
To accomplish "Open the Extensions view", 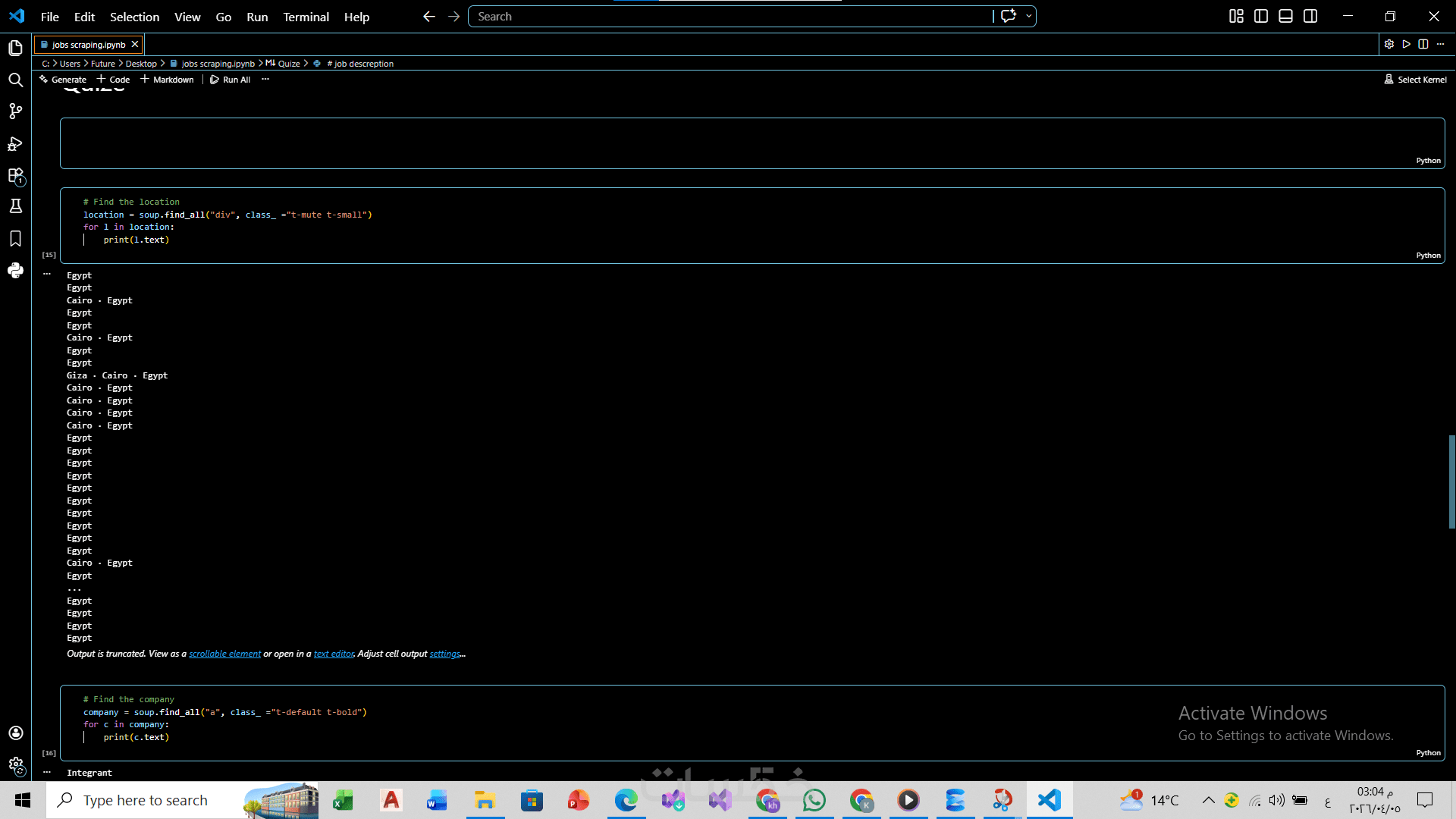I will tap(15, 175).
